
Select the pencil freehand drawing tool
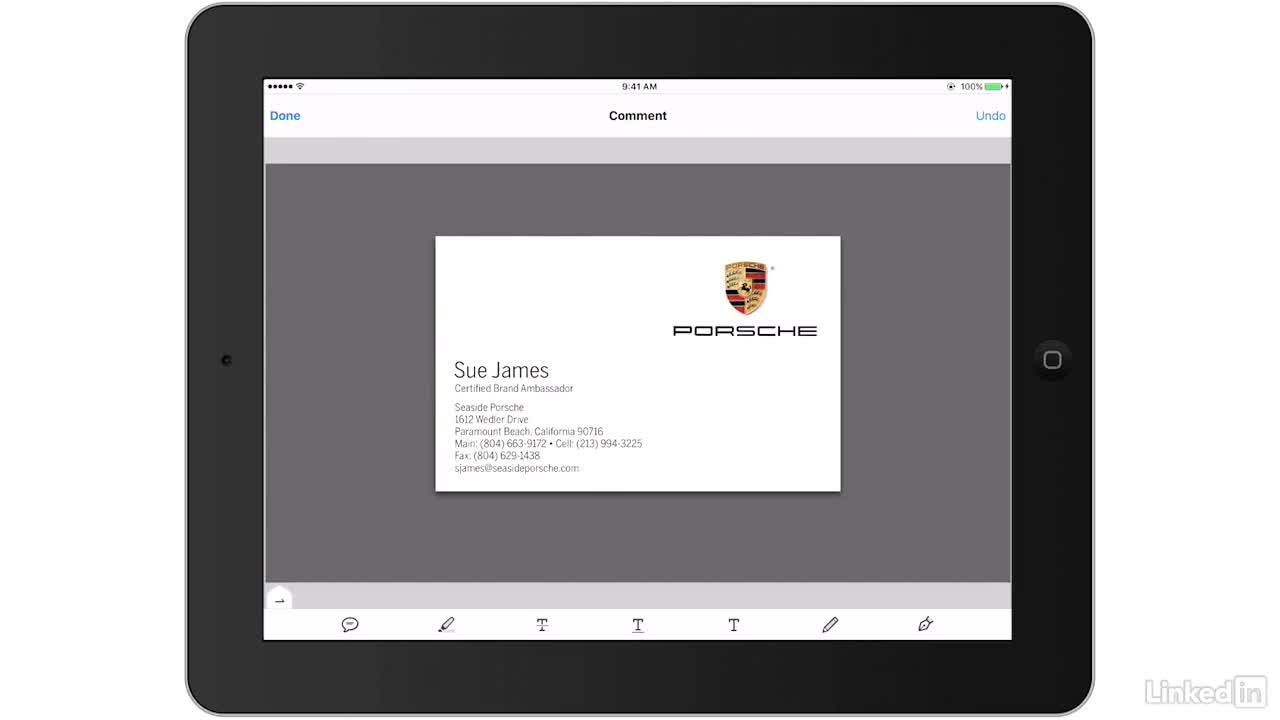coord(830,625)
